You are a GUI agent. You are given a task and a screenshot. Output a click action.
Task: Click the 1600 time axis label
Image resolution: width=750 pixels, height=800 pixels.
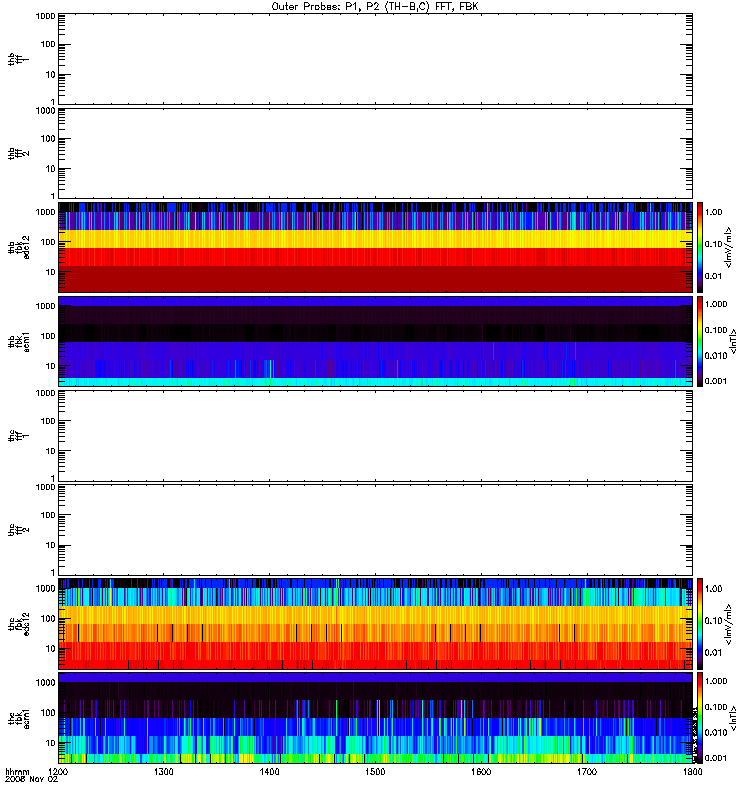point(481,771)
